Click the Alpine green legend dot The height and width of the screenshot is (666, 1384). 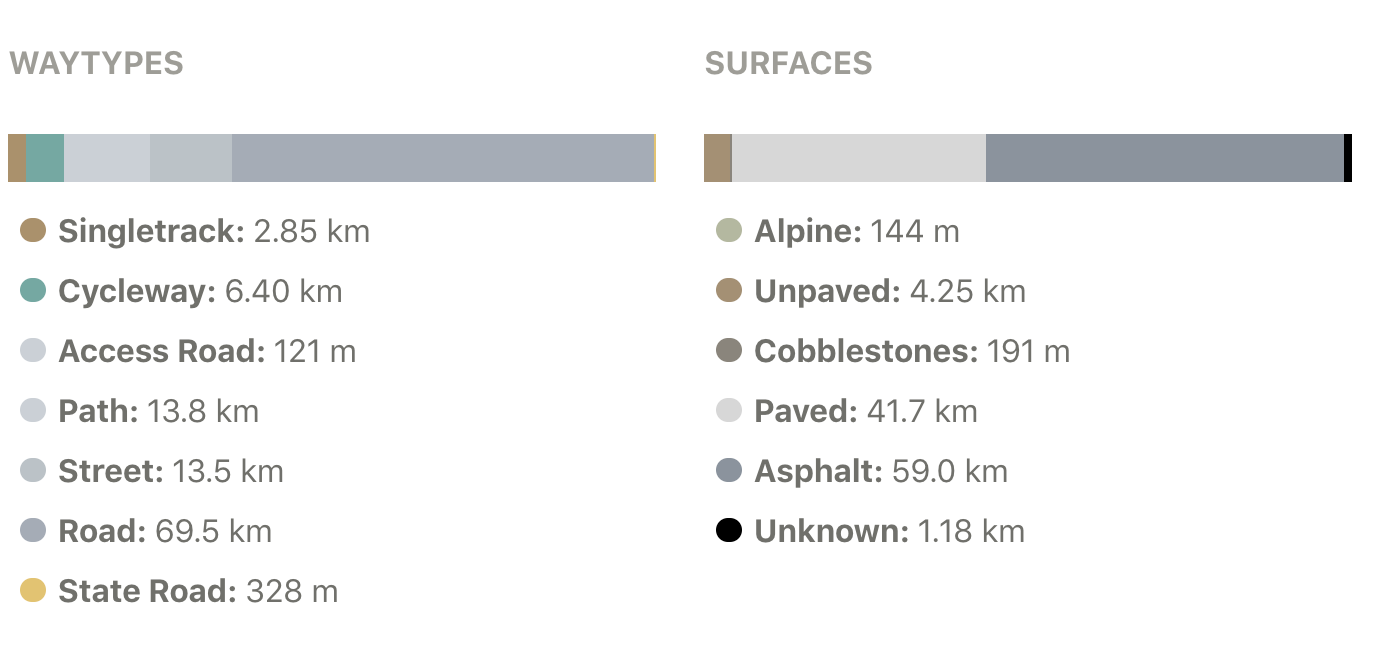[729, 231]
